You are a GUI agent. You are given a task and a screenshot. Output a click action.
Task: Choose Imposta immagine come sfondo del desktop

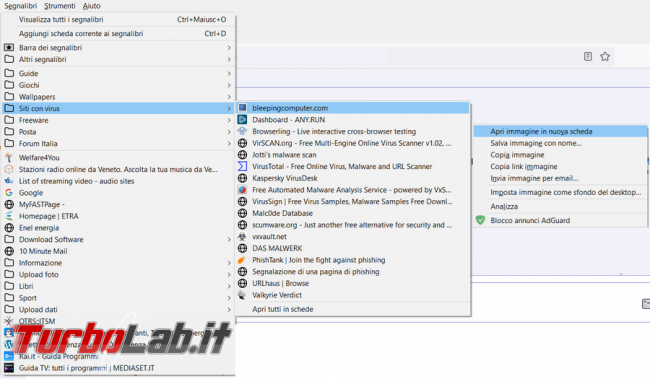[x=560, y=192]
